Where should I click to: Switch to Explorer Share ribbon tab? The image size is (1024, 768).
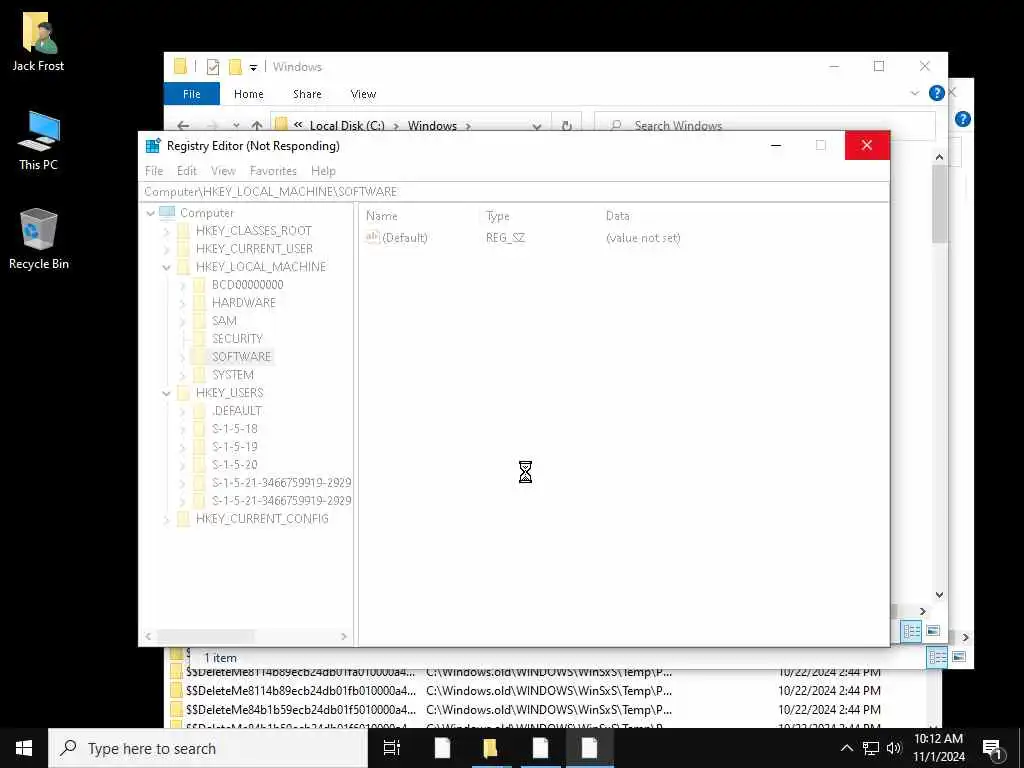click(308, 94)
